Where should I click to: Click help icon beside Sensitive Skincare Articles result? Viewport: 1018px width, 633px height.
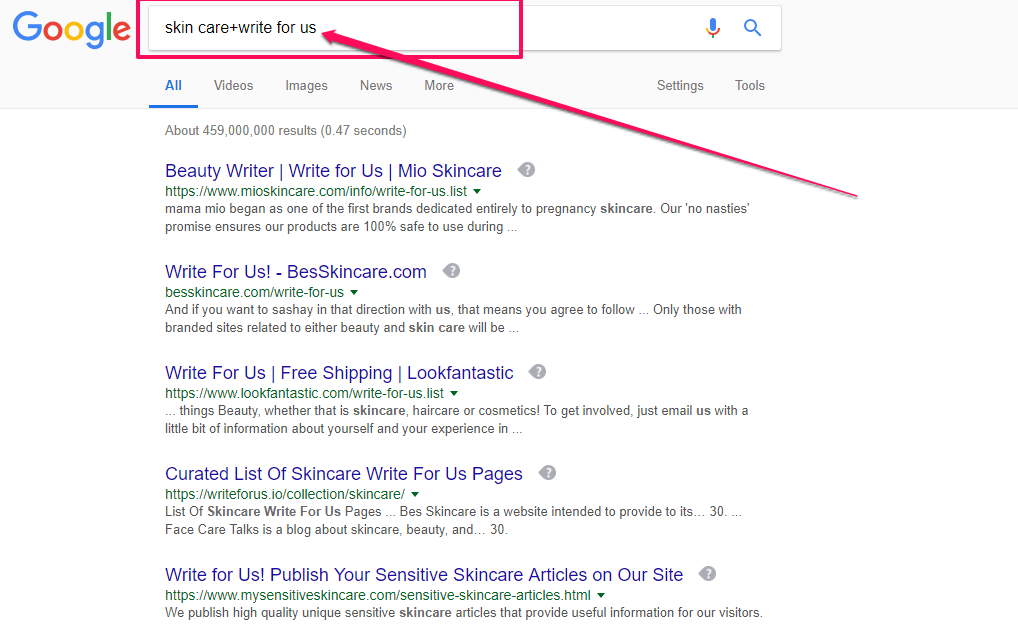pos(708,574)
